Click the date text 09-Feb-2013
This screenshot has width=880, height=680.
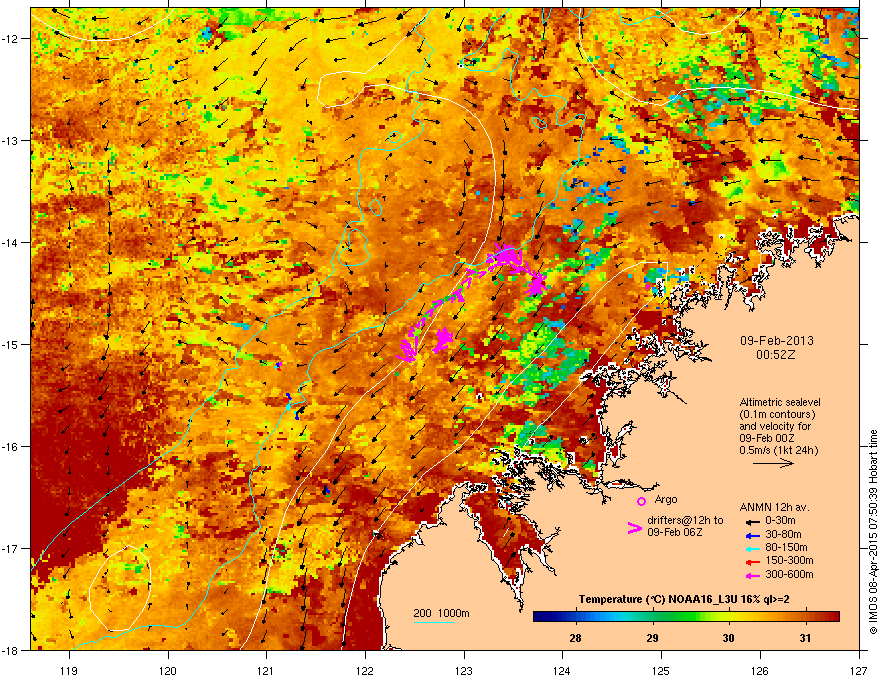tap(776, 341)
